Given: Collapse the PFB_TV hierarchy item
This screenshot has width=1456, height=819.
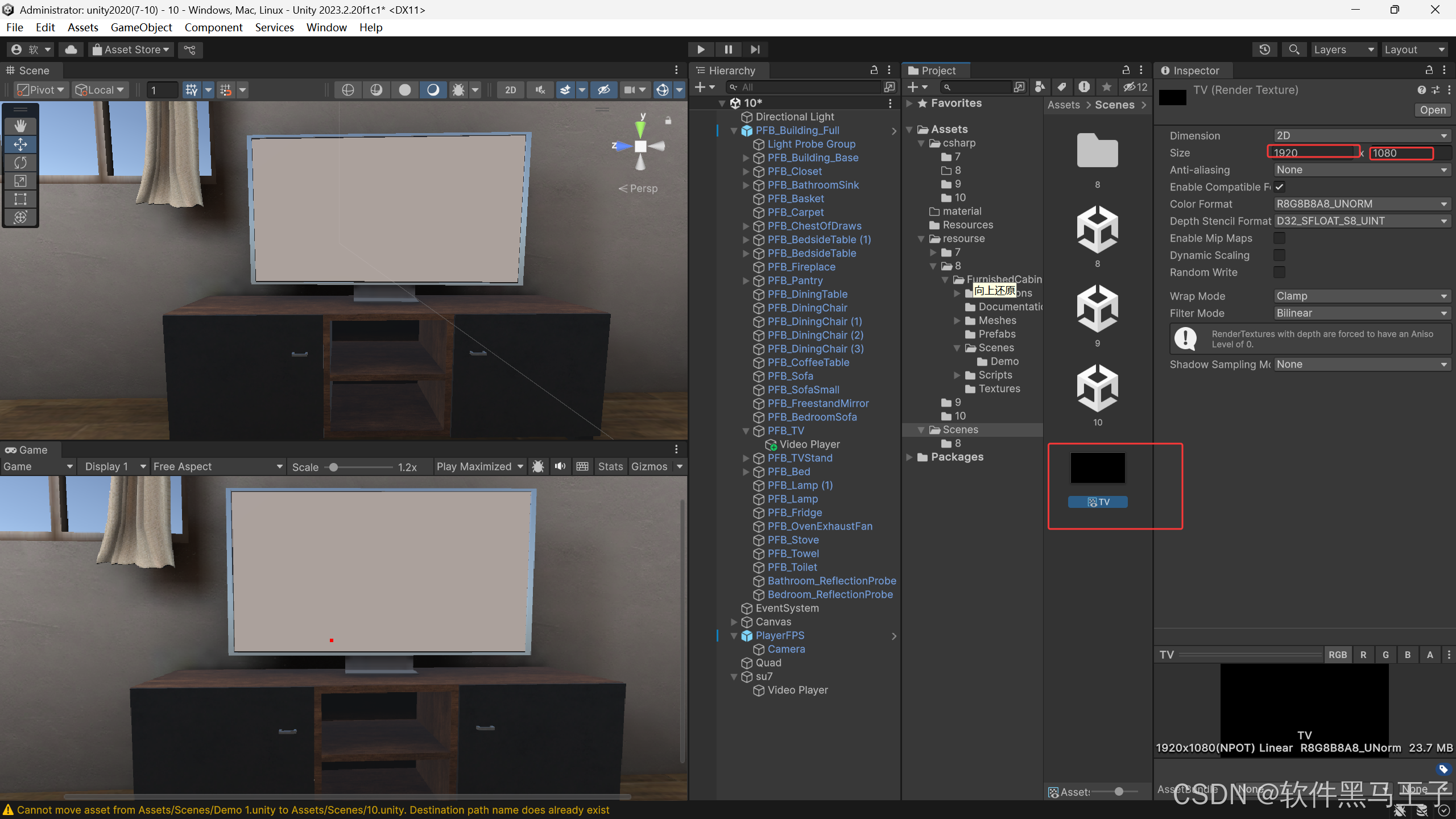Looking at the screenshot, I should click(746, 431).
